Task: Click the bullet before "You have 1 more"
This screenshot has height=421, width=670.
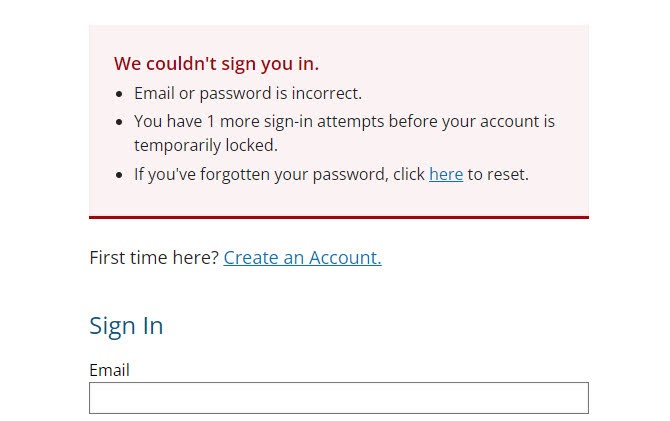Action: (120, 122)
